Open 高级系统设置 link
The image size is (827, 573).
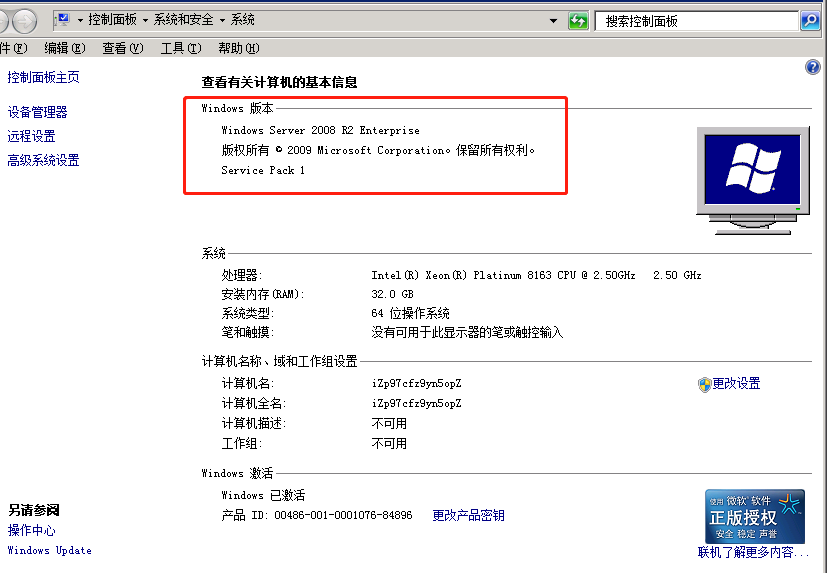[43, 160]
